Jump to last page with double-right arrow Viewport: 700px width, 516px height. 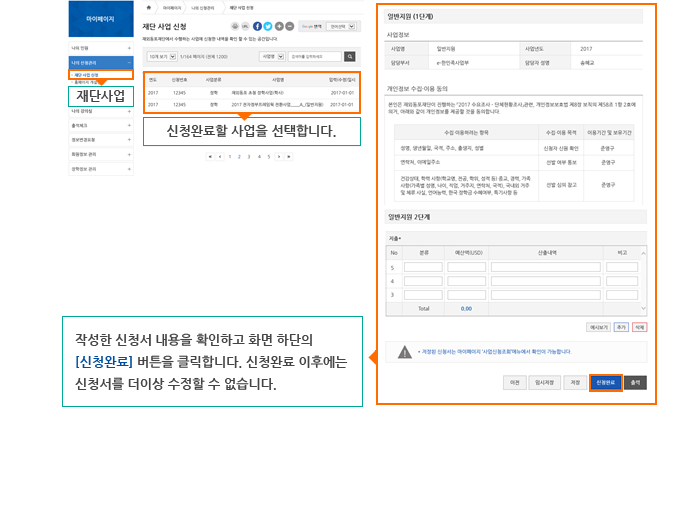[x=289, y=157]
